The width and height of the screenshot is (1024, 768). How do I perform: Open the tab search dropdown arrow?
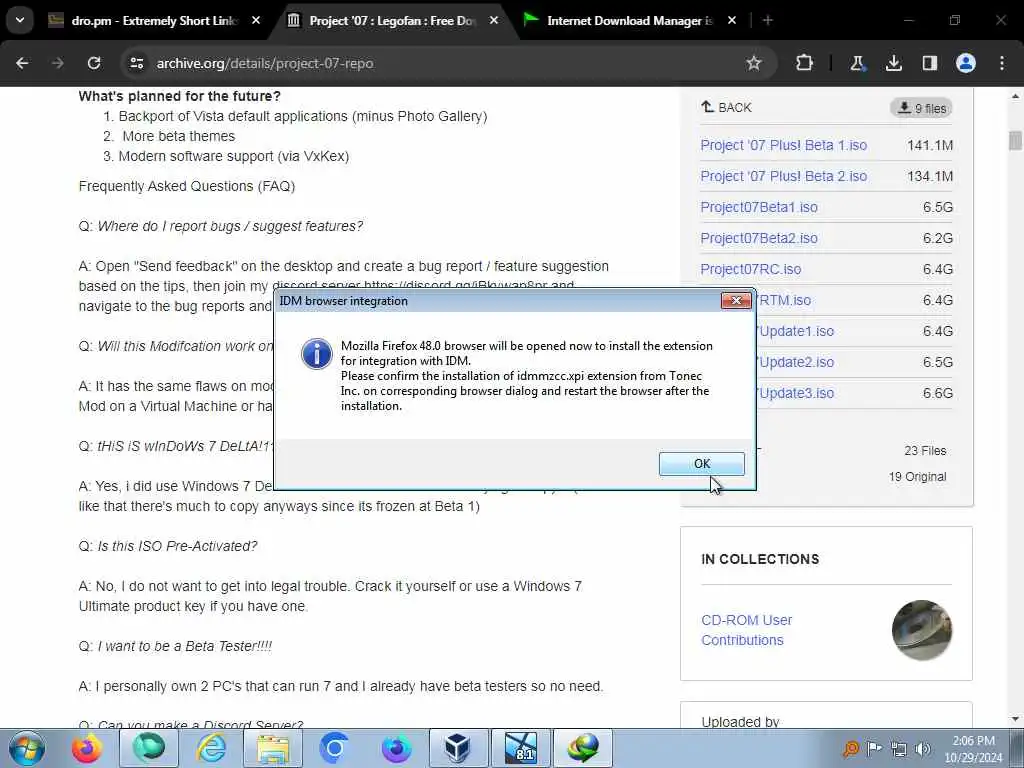click(x=20, y=20)
